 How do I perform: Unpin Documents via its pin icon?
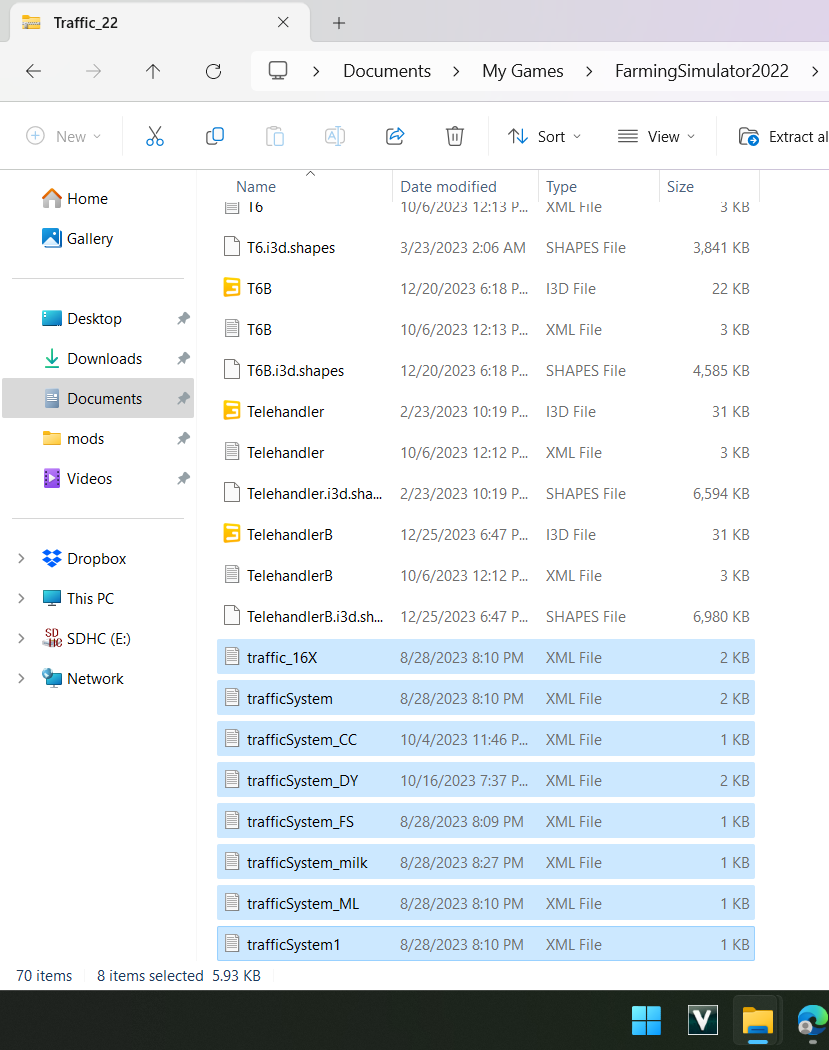point(183,398)
